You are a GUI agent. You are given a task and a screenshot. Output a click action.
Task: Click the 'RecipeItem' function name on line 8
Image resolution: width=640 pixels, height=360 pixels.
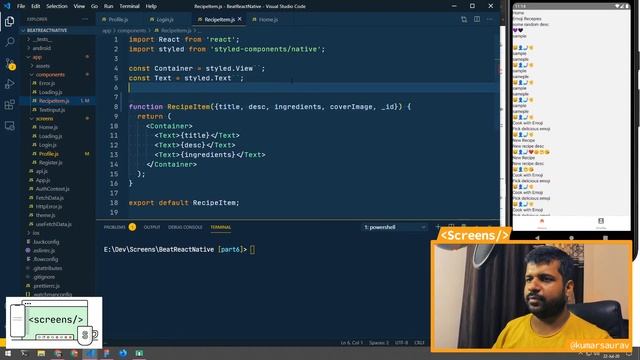coord(189,107)
